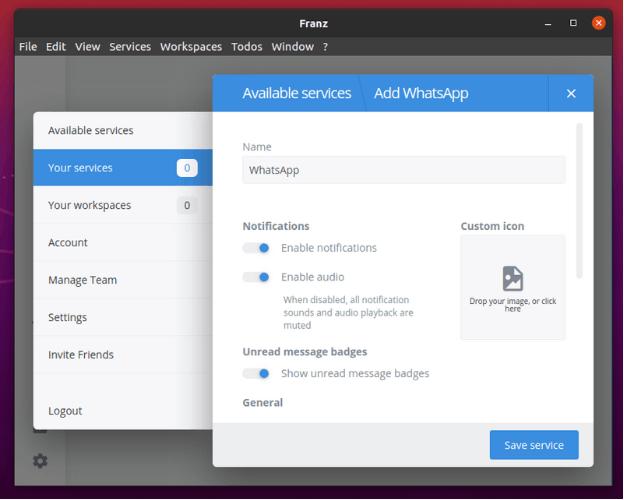Click the Save service button
The height and width of the screenshot is (500, 624).
[534, 445]
